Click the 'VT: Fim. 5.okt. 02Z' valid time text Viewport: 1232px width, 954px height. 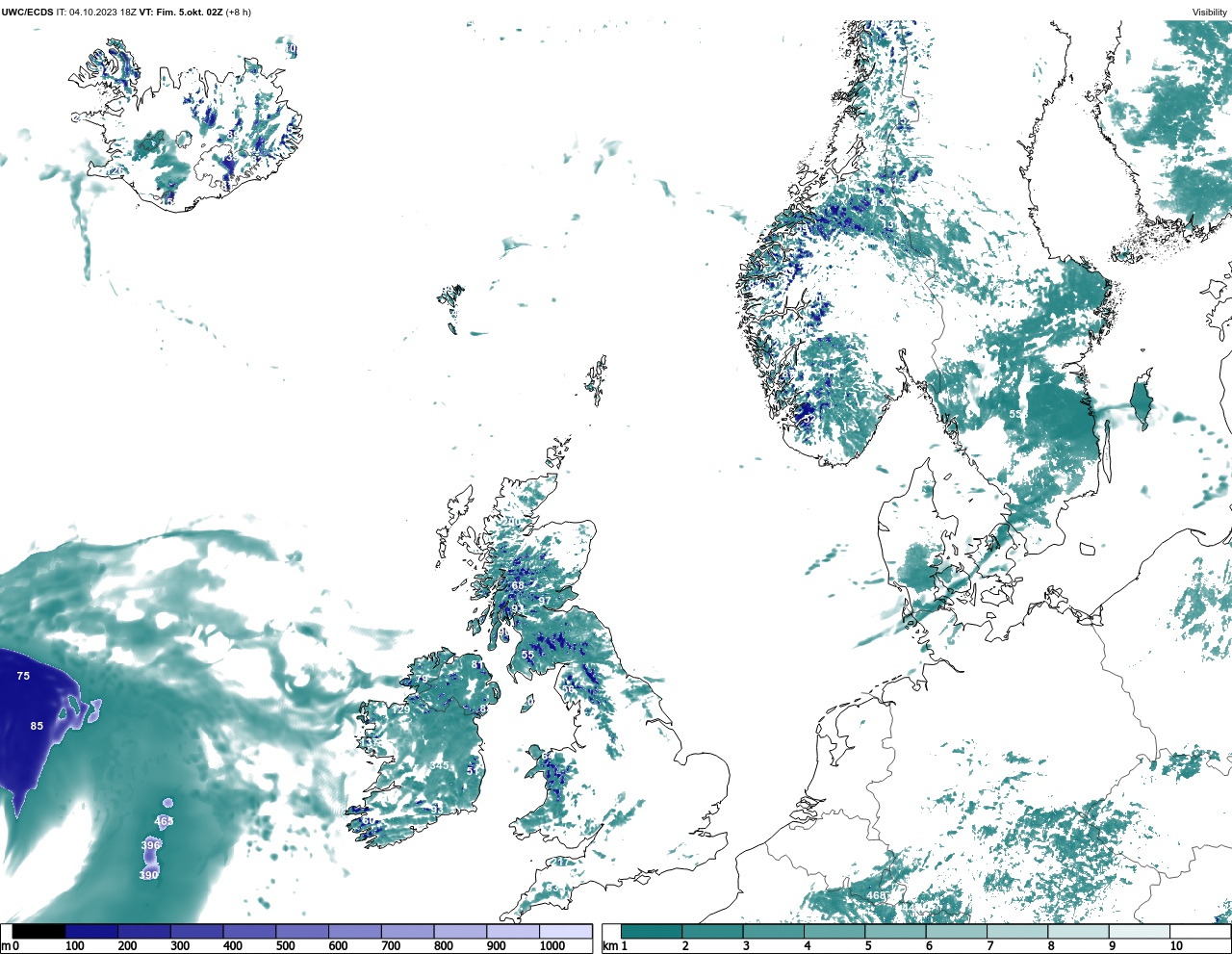(x=181, y=12)
